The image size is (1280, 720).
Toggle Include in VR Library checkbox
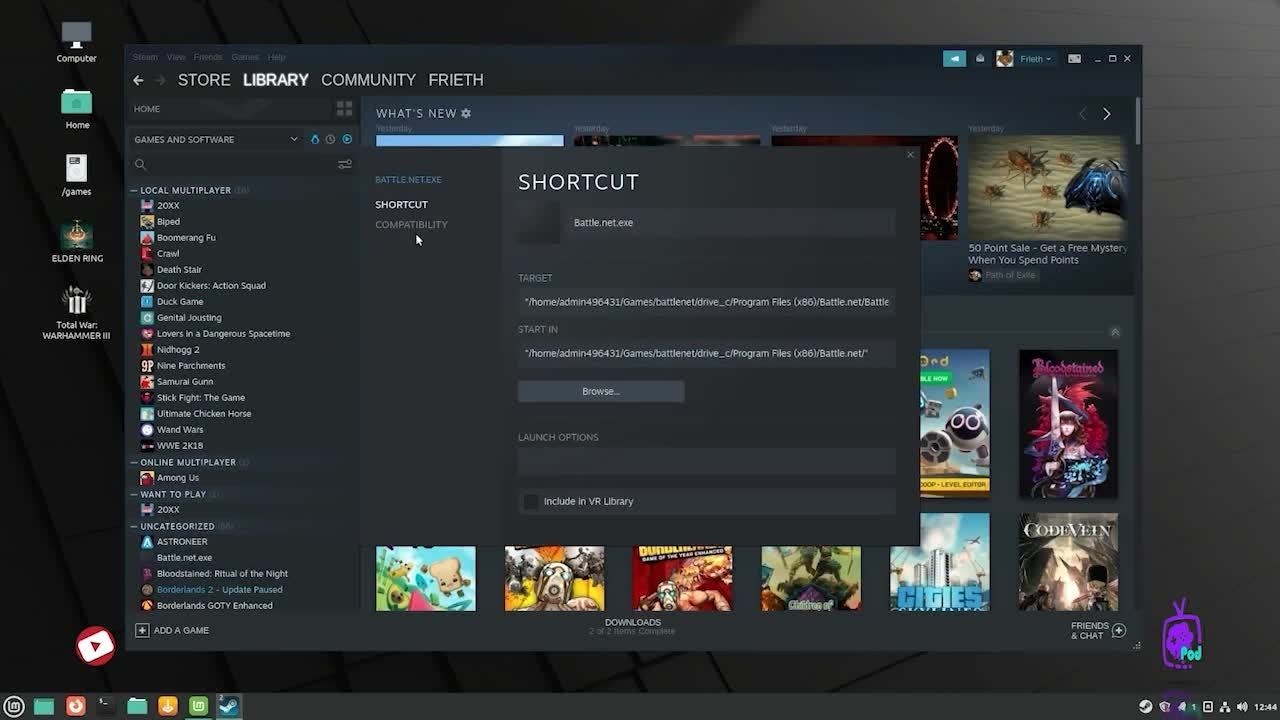point(531,501)
